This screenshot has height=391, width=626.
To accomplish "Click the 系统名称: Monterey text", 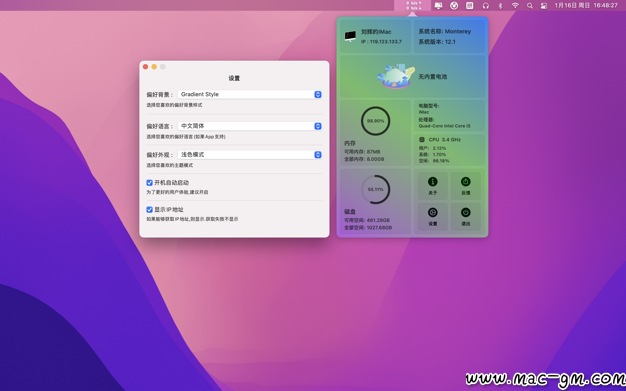I will coord(444,31).
